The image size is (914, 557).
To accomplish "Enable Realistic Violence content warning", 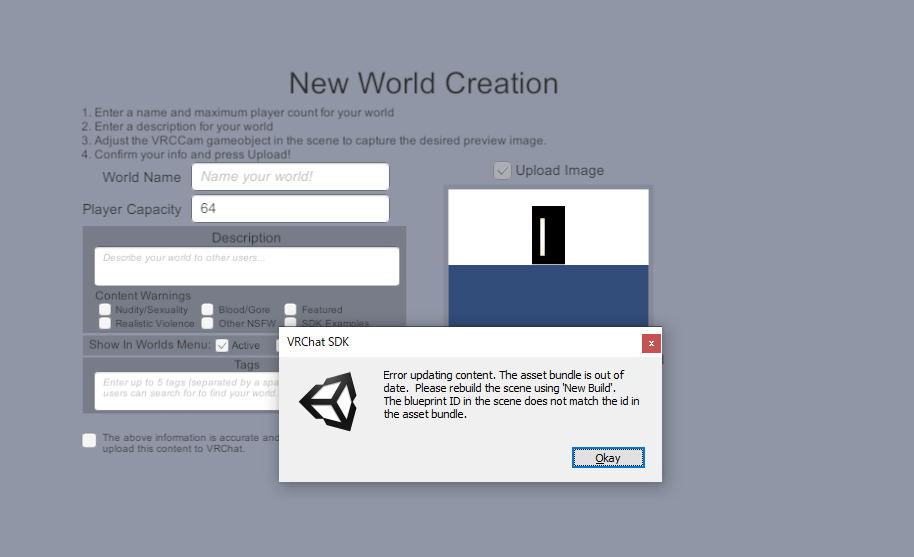I will (x=105, y=323).
